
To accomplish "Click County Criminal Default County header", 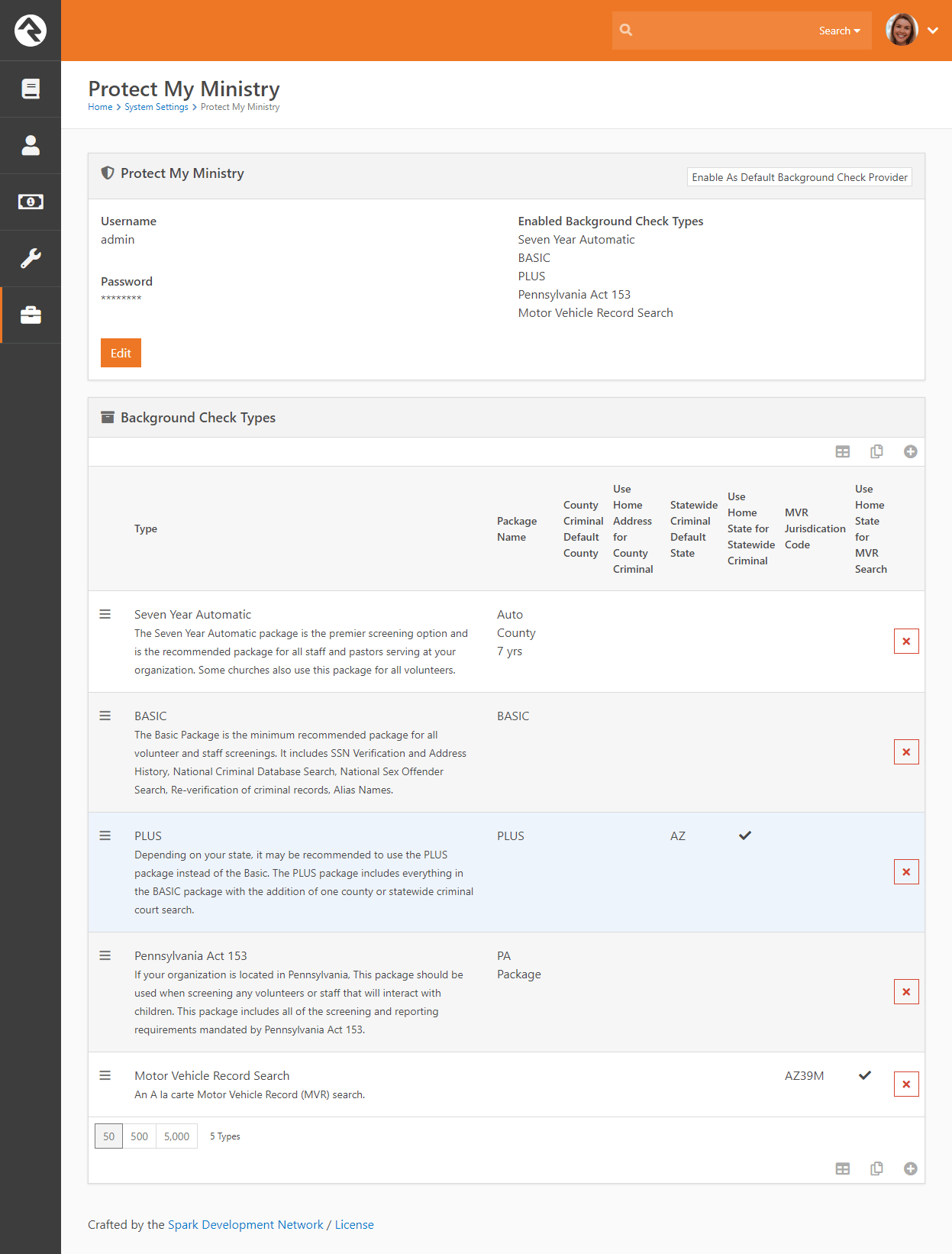I will (x=583, y=528).
